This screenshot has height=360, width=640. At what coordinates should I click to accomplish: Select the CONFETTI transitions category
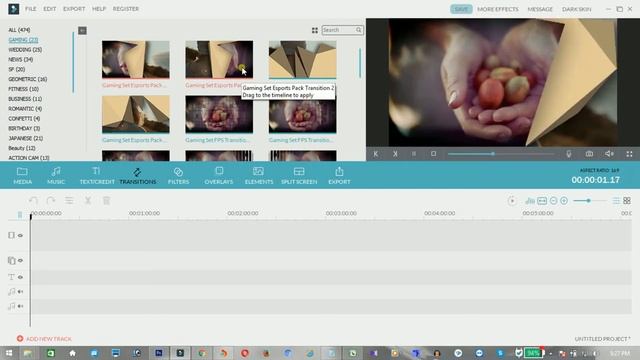pyautogui.click(x=24, y=118)
